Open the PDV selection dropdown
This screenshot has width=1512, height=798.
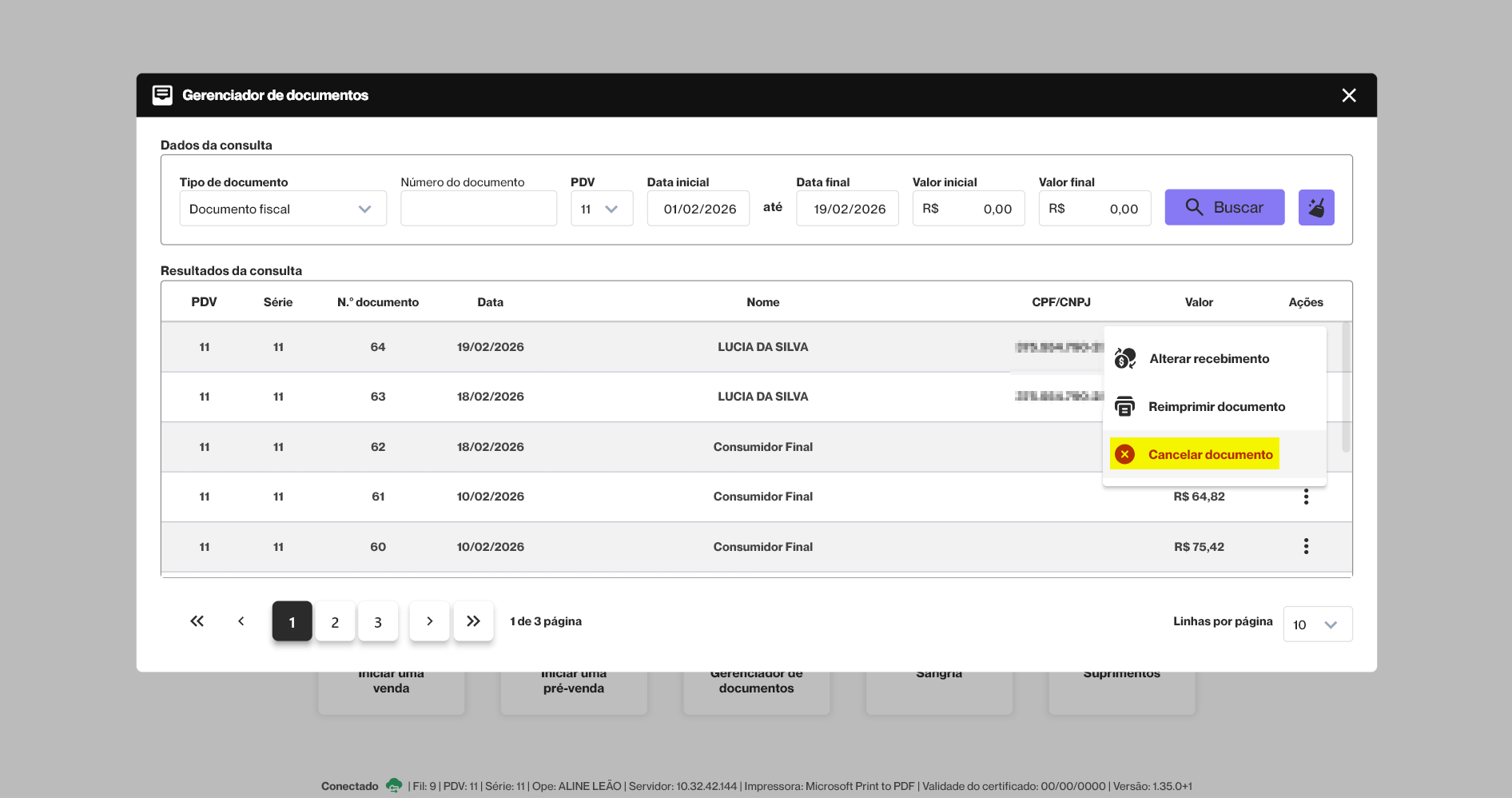pos(601,209)
